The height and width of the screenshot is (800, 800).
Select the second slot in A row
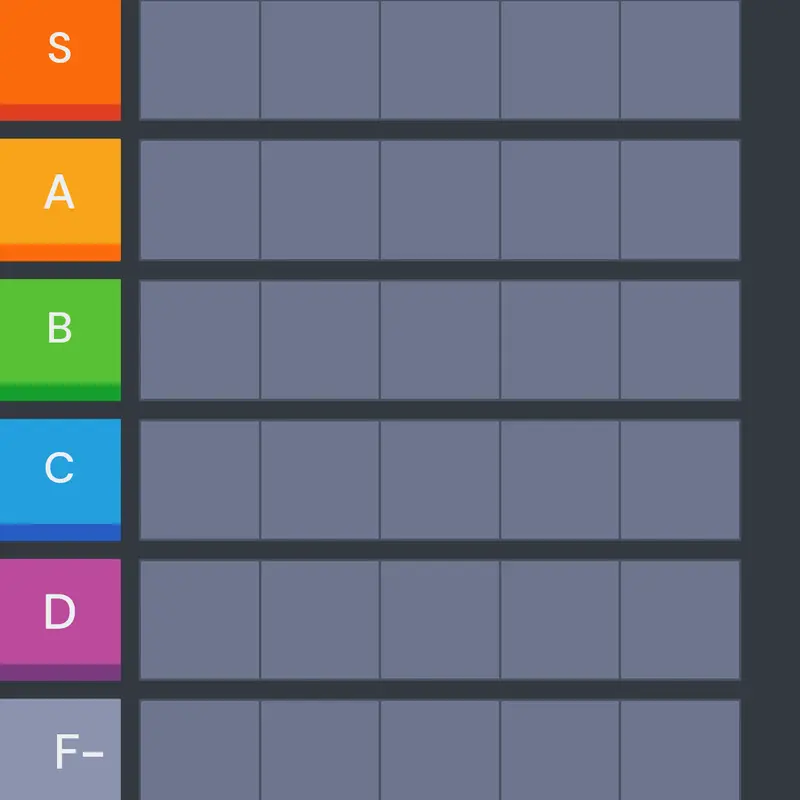[320, 200]
